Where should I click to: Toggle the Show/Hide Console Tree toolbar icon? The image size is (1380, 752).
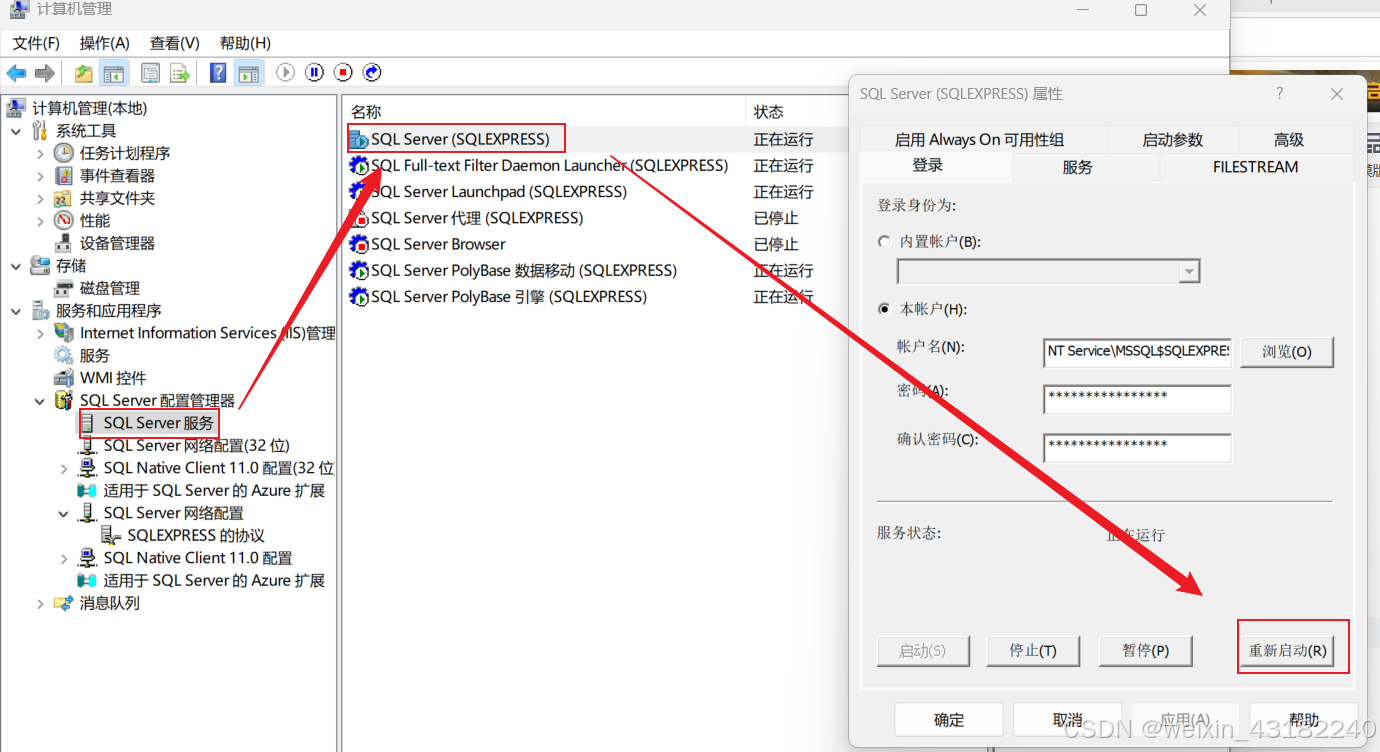tap(114, 73)
